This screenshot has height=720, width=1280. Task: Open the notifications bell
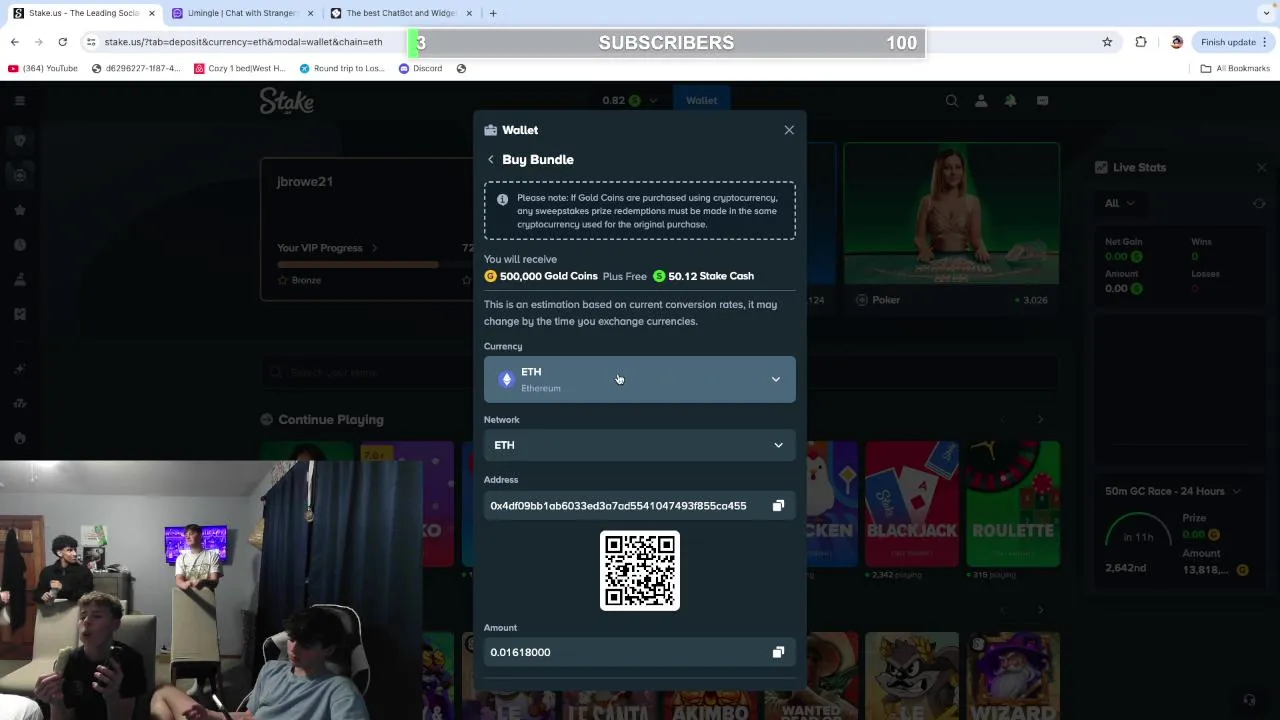[1010, 100]
